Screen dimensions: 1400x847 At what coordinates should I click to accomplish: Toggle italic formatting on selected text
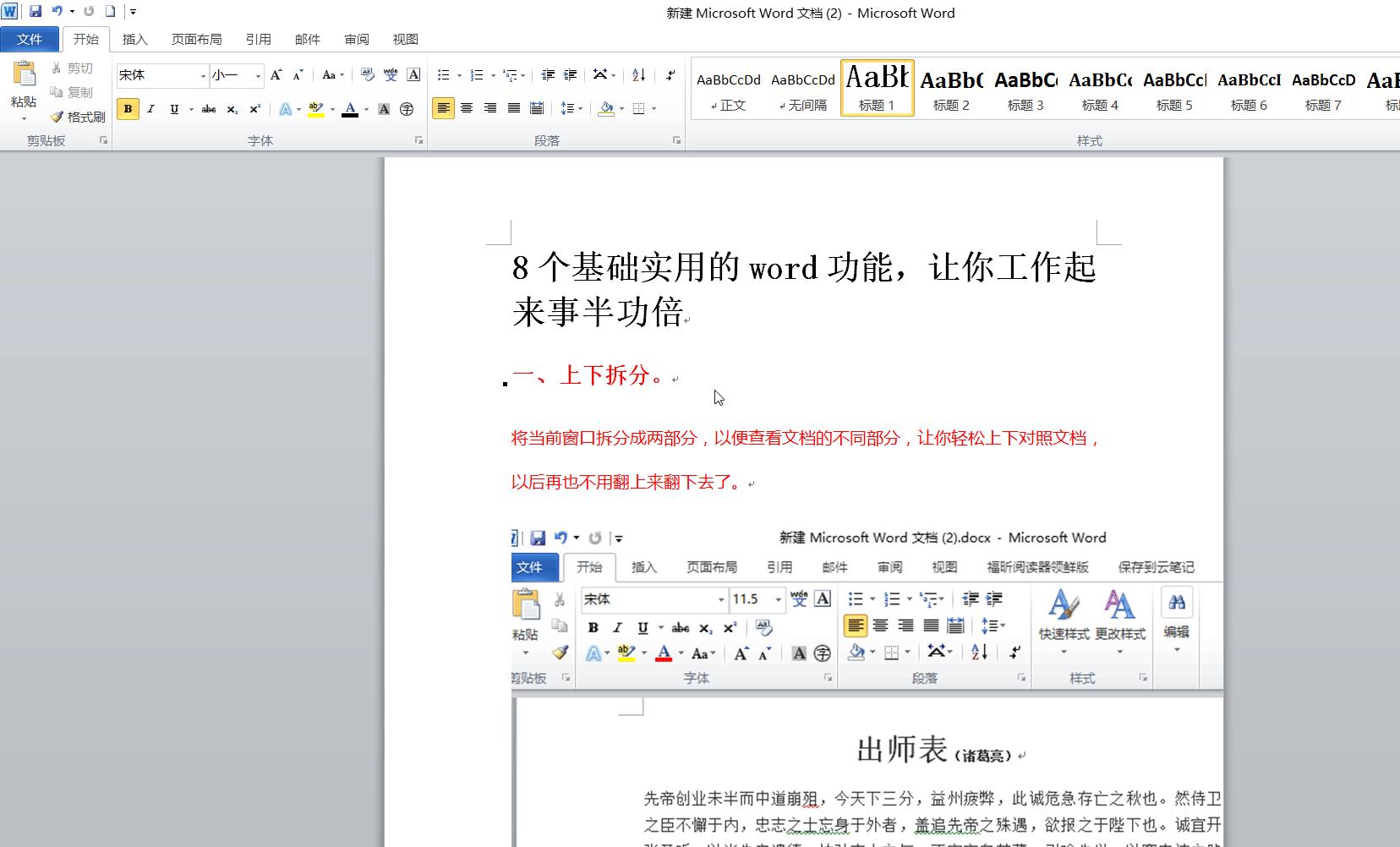(x=150, y=109)
